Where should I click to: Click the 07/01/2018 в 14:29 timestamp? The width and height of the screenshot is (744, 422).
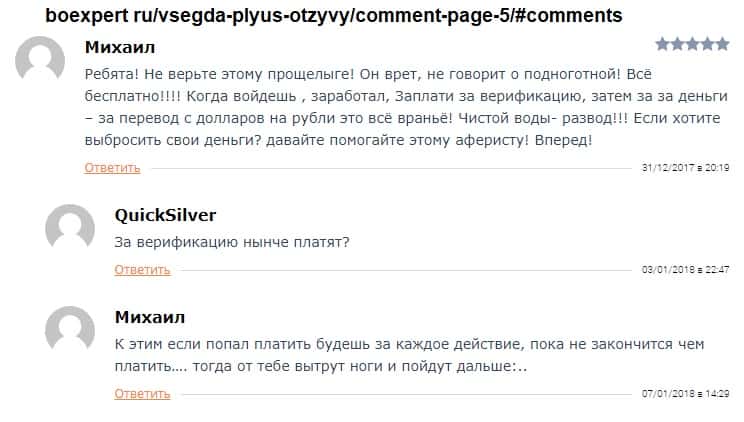tap(685, 394)
